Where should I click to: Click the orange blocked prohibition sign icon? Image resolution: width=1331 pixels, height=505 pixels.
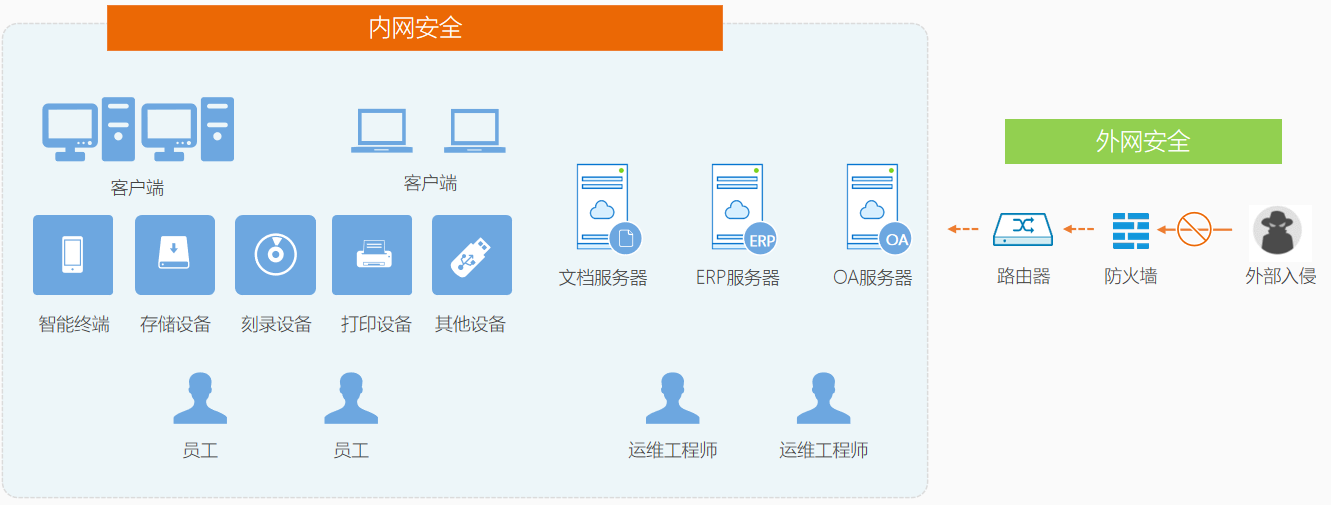pos(1194,229)
